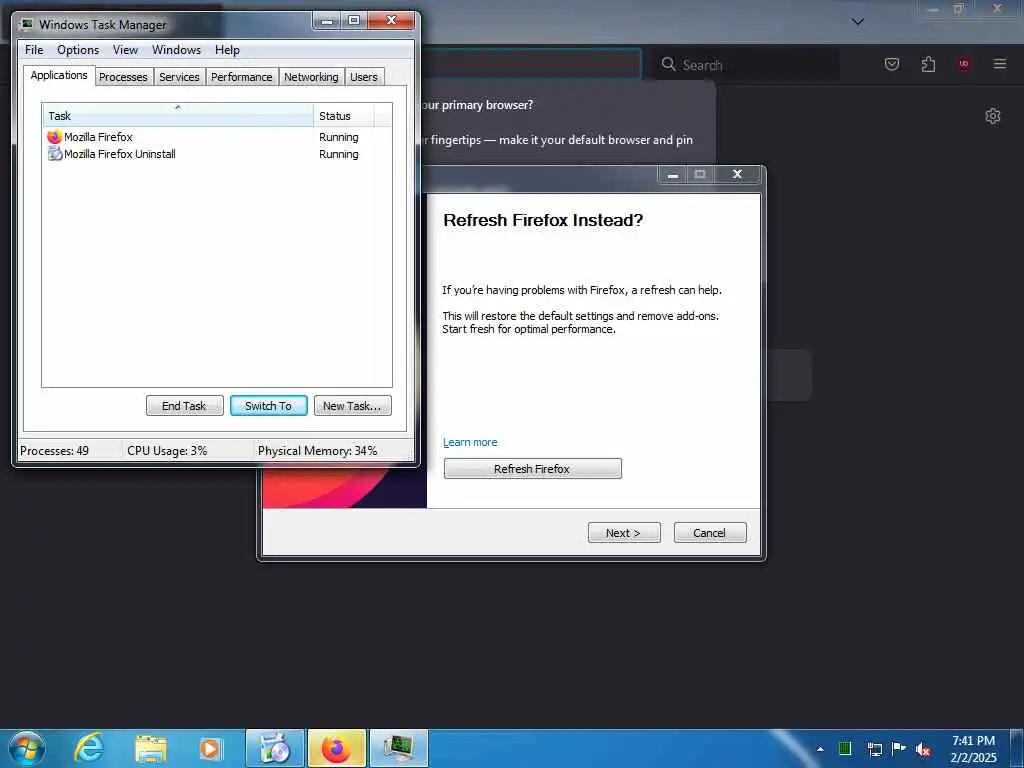The width and height of the screenshot is (1024, 768).
Task: Open the Windows menu in Task Manager
Action: (x=176, y=50)
